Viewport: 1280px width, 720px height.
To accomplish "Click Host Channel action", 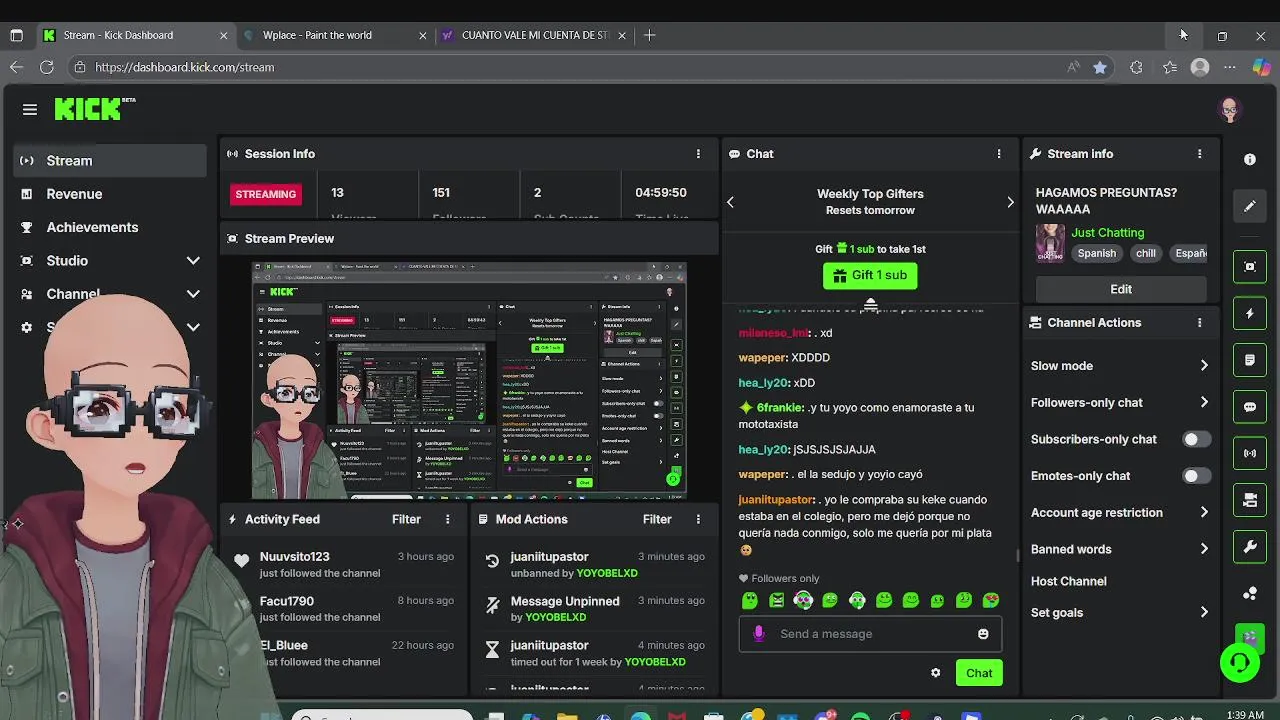I will point(1068,581).
